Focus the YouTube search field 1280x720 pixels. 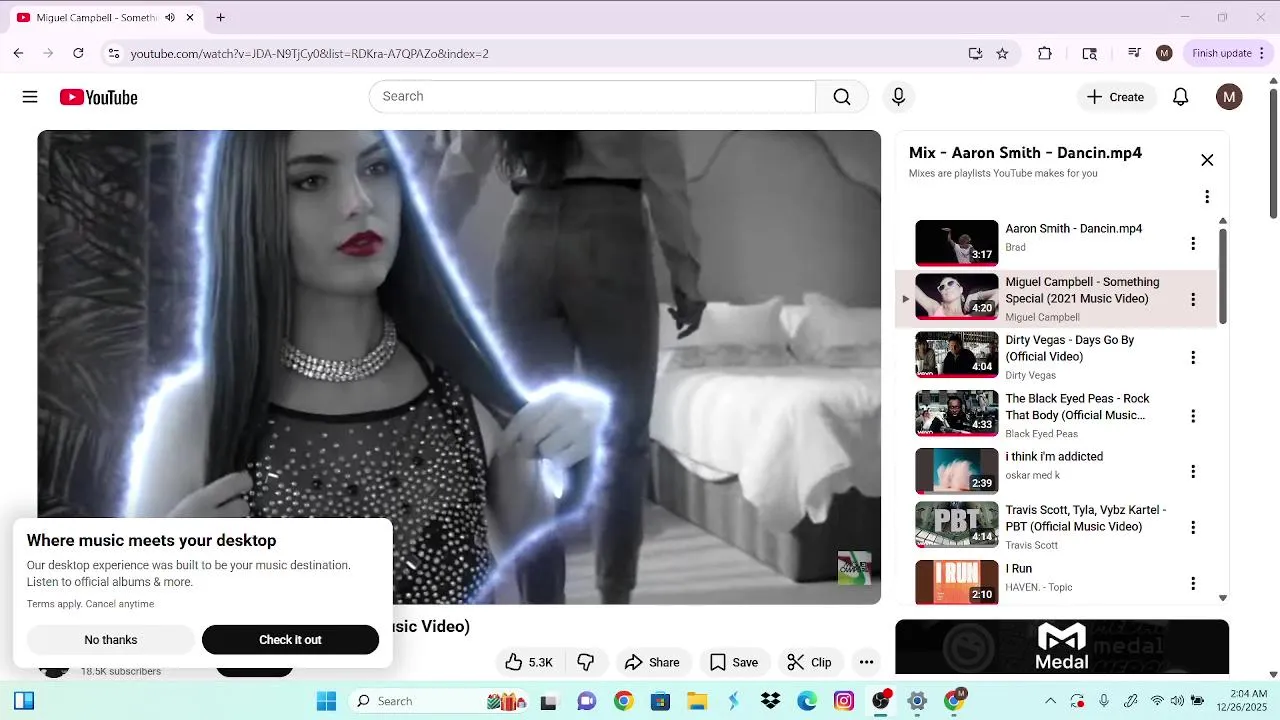pos(592,97)
